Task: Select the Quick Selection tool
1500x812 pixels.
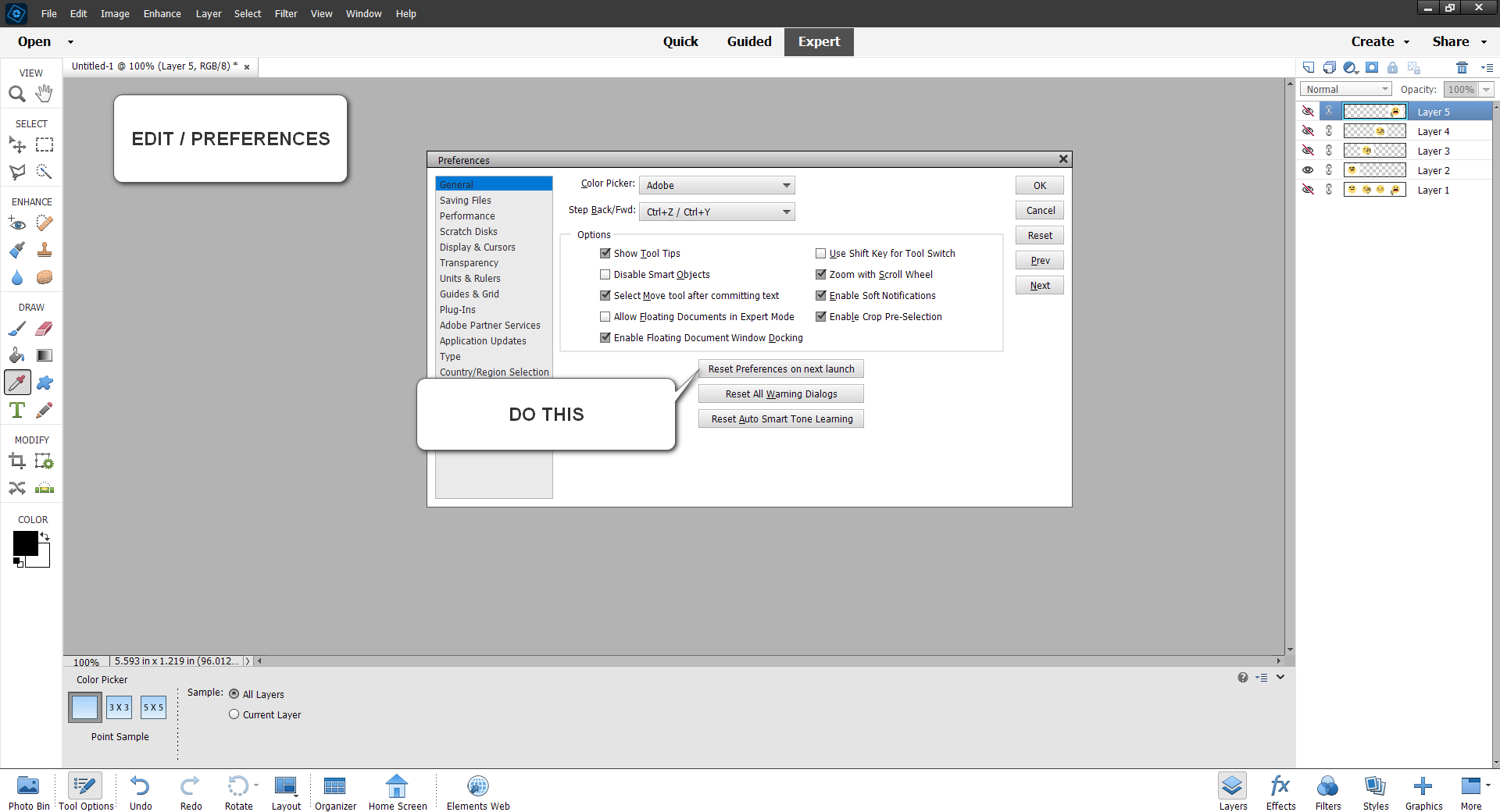Action: tap(45, 172)
